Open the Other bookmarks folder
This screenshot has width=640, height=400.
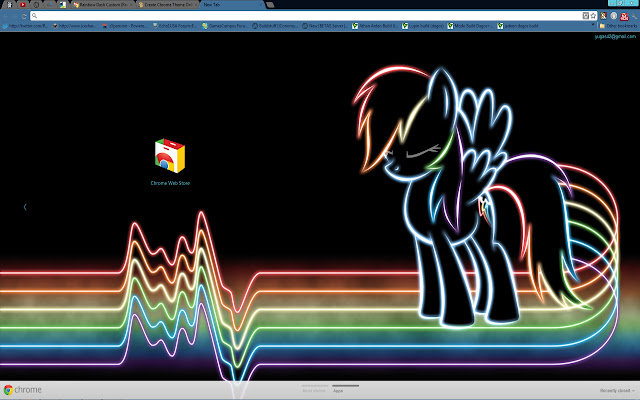618,26
